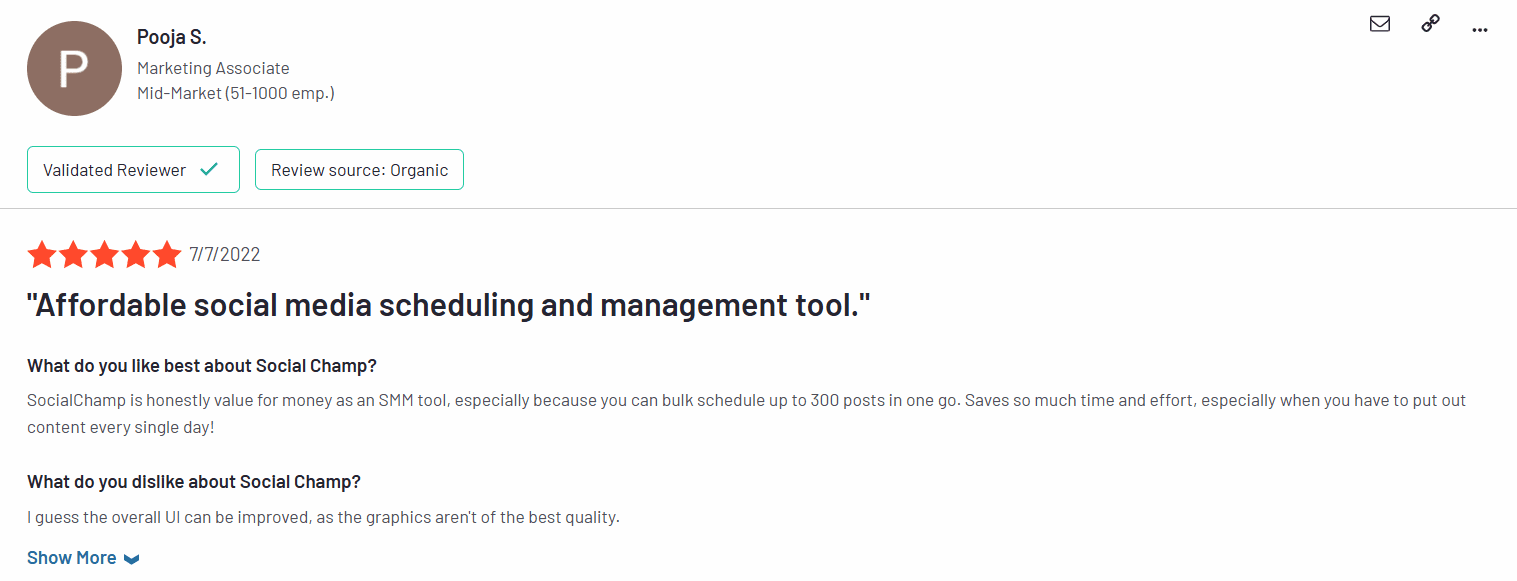Expand the review with Show More
Viewport: 1517px width, 581px height.
pos(72,558)
